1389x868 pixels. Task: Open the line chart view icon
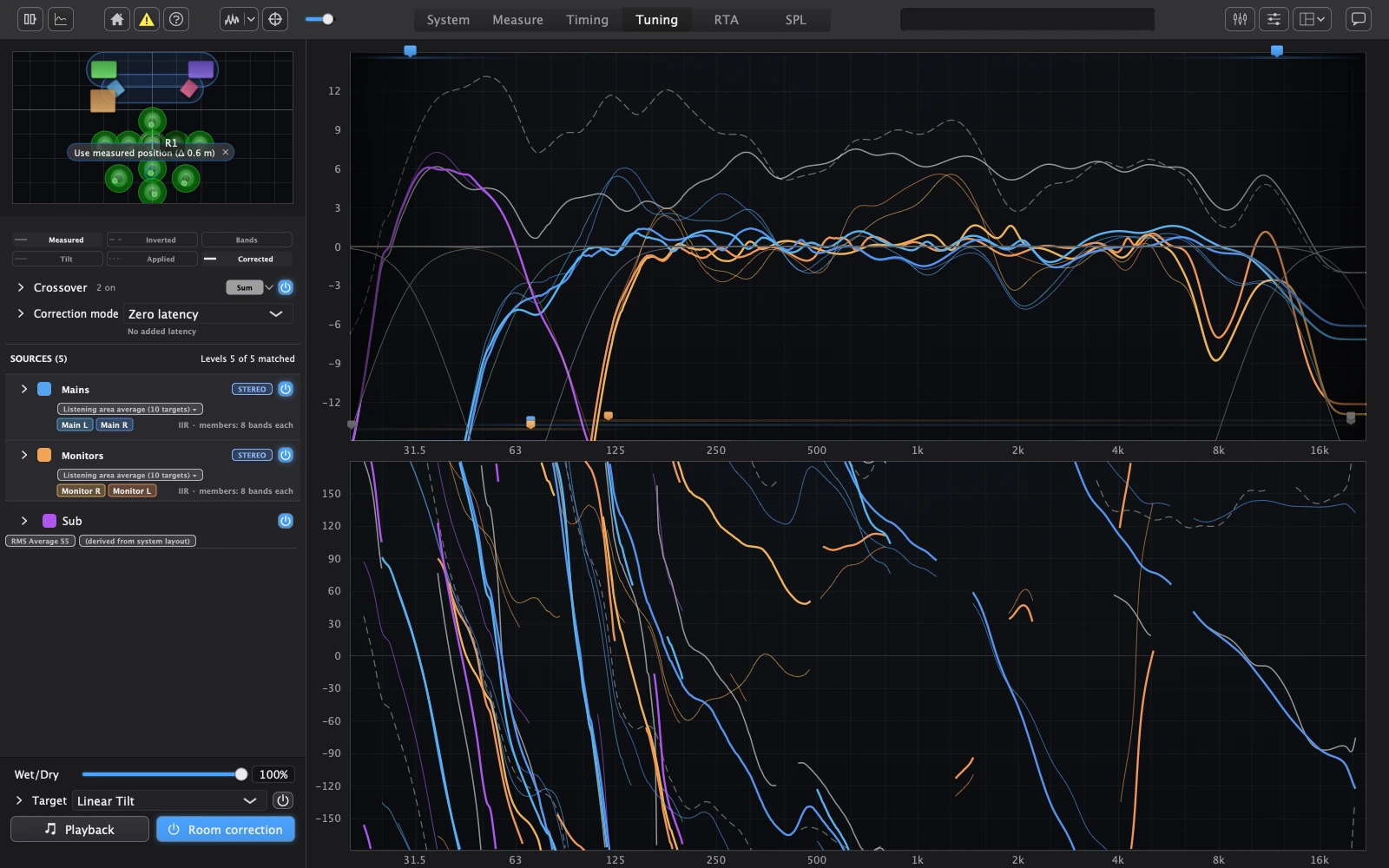point(61,19)
